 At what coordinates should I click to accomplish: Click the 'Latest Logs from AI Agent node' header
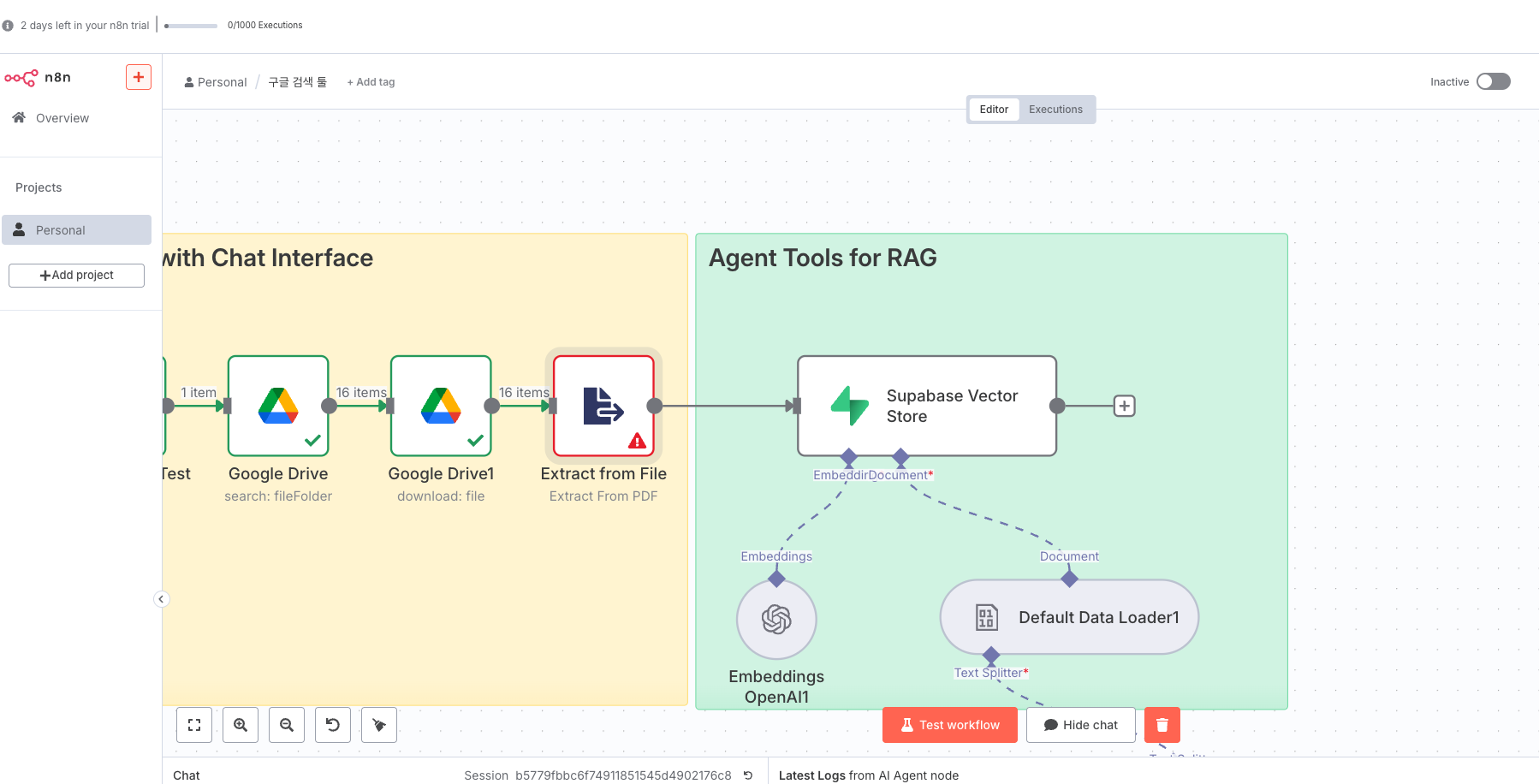coord(869,775)
